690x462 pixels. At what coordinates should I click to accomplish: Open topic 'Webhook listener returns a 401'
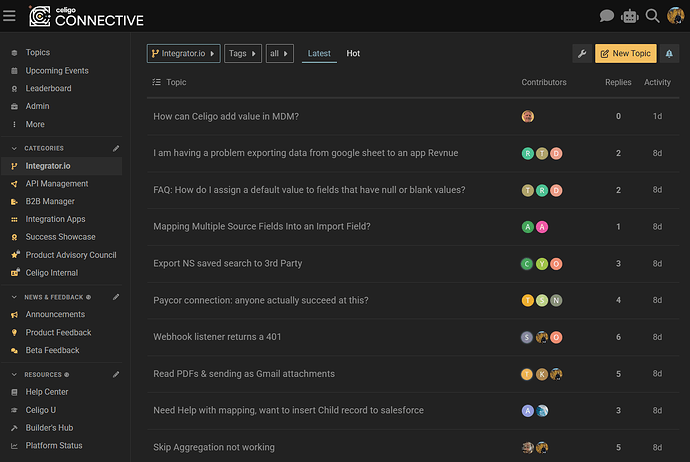pyautogui.click(x=217, y=337)
